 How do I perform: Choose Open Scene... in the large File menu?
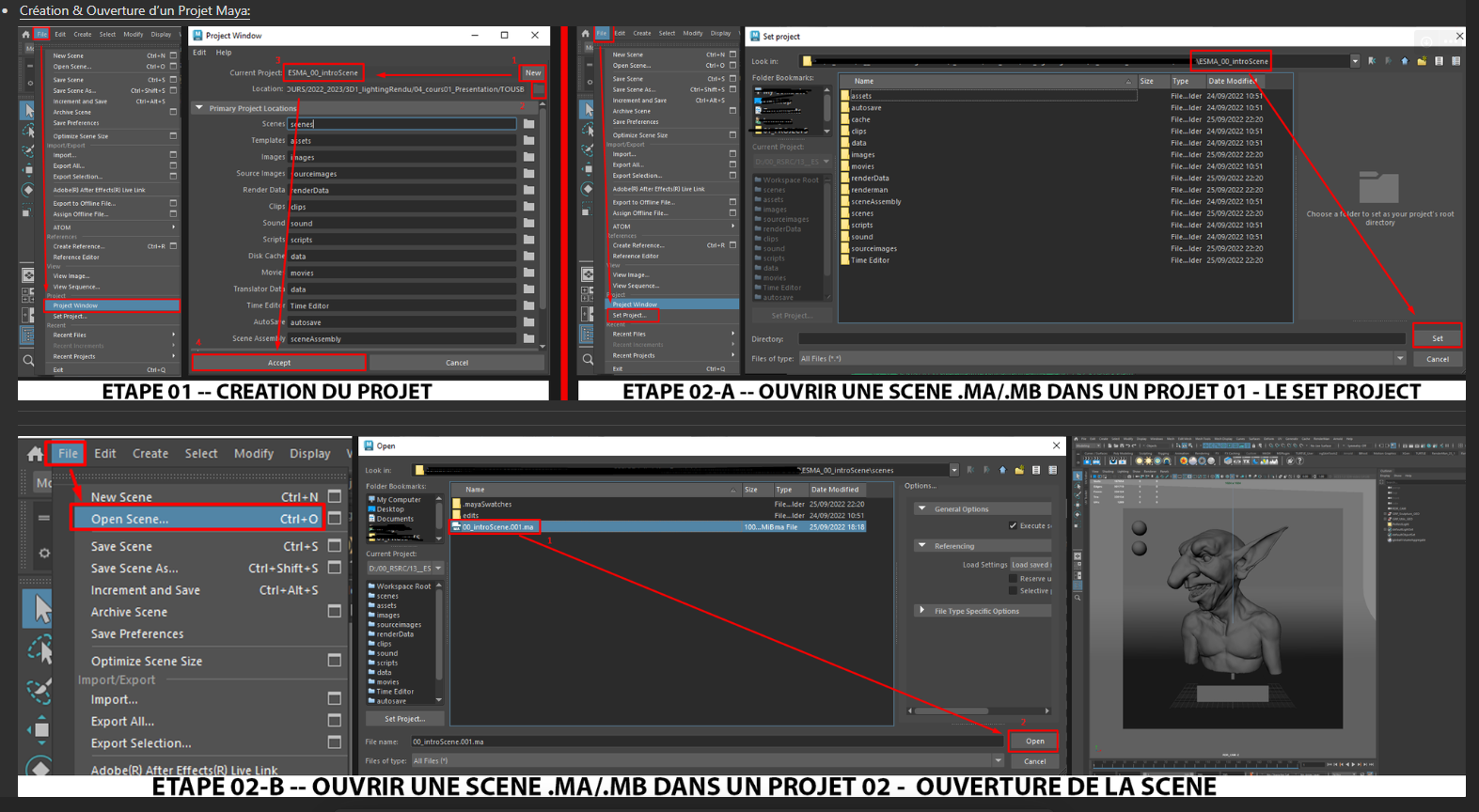(x=130, y=519)
